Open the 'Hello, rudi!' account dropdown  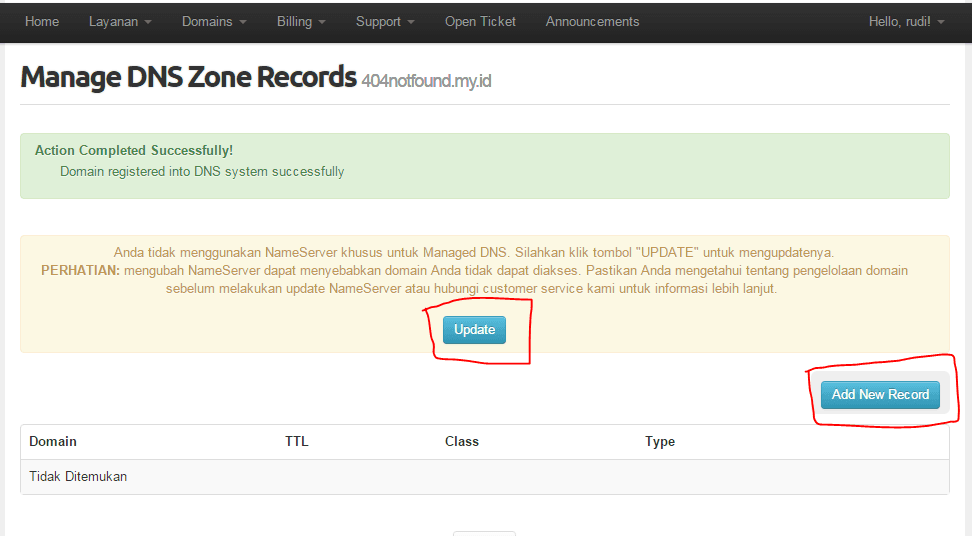coord(906,22)
